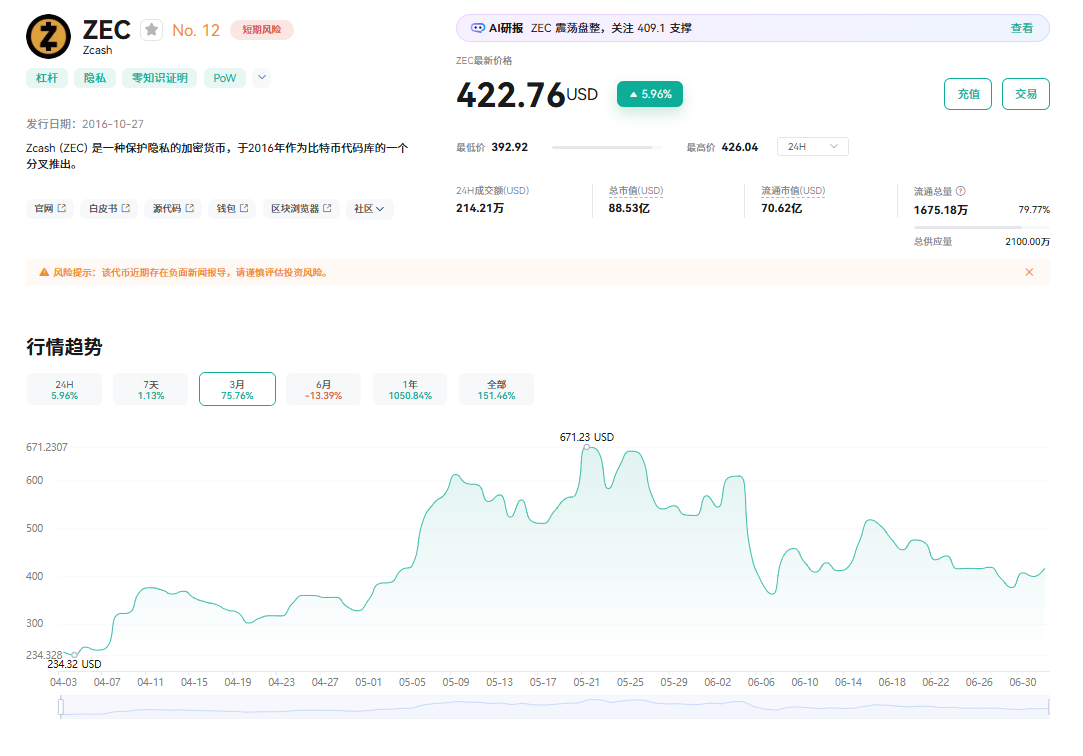The image size is (1083, 756).
Task: Open the 钱包 wallet link
Action: [232, 209]
